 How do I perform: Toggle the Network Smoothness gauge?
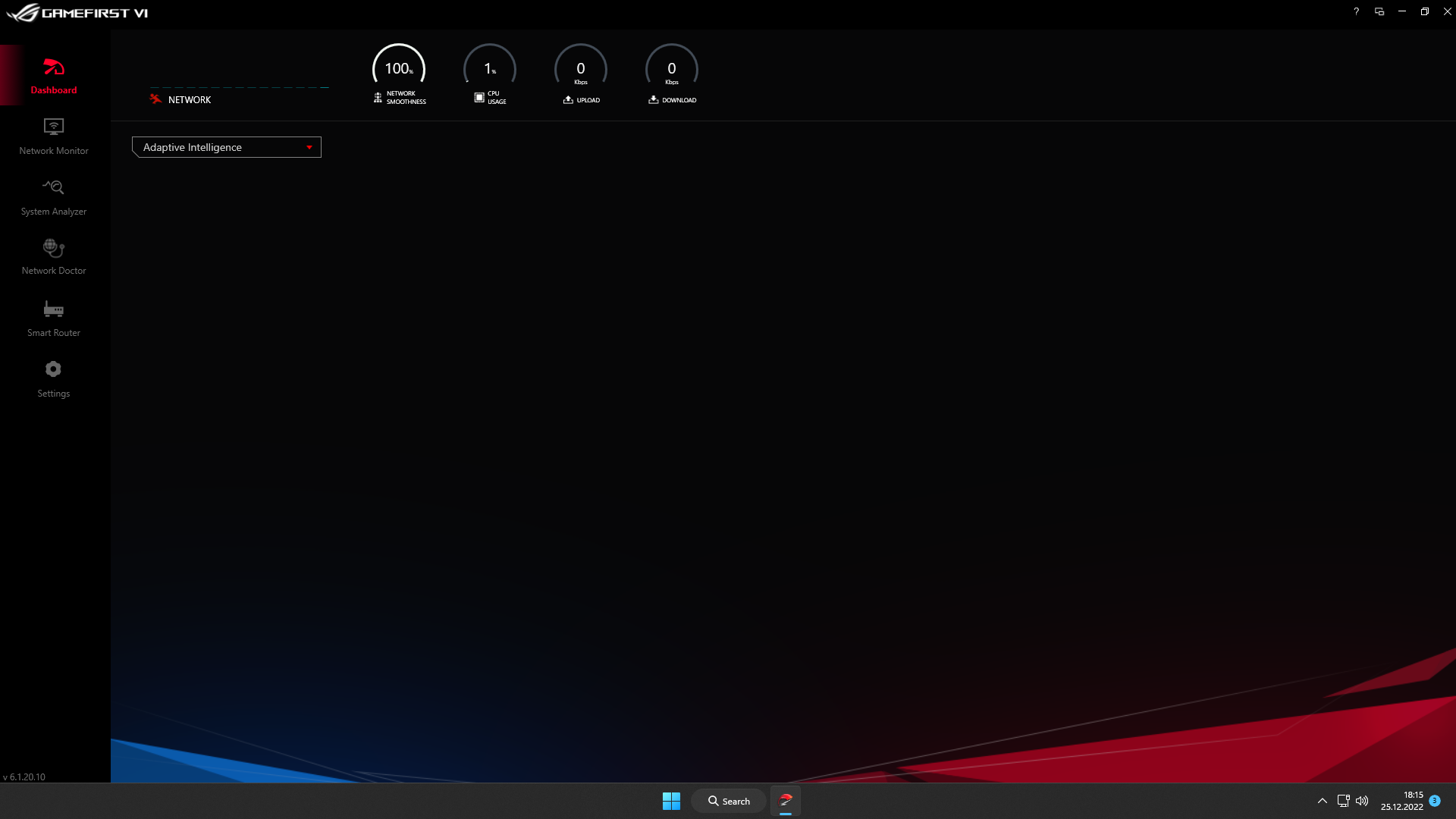point(377,97)
